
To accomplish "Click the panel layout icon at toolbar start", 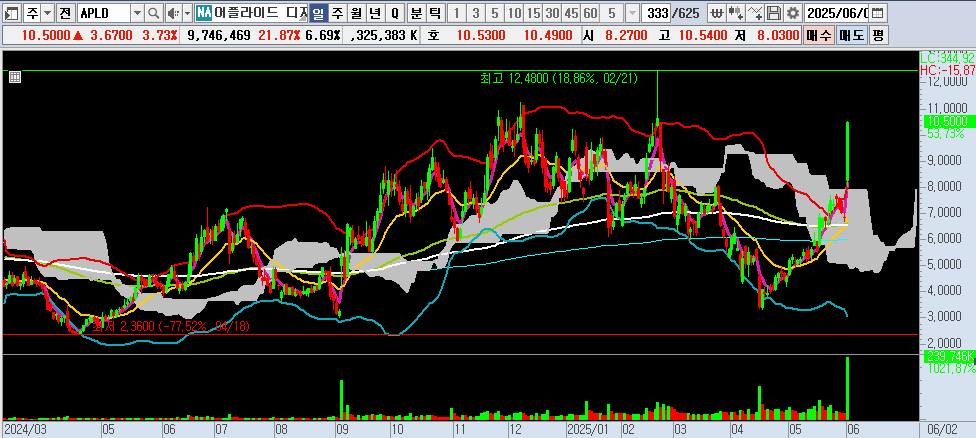I will 12,12.
